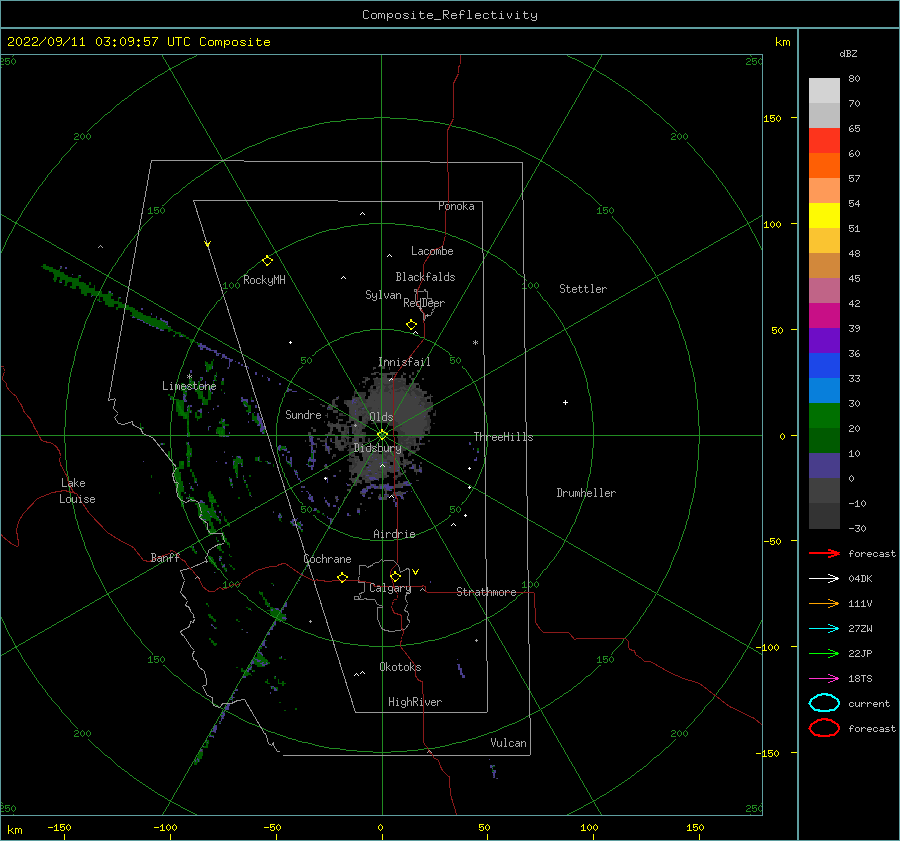900x841 pixels.
Task: Click the cyan current ellipse legend icon
Action: click(x=824, y=703)
